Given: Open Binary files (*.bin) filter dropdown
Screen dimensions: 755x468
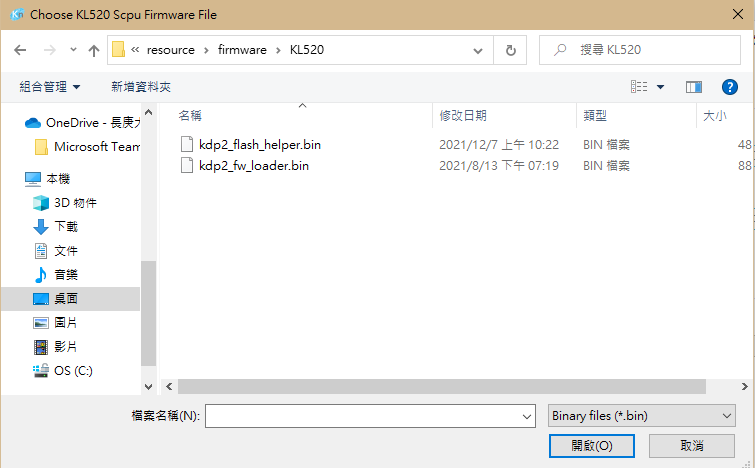Looking at the screenshot, I should (x=641, y=416).
